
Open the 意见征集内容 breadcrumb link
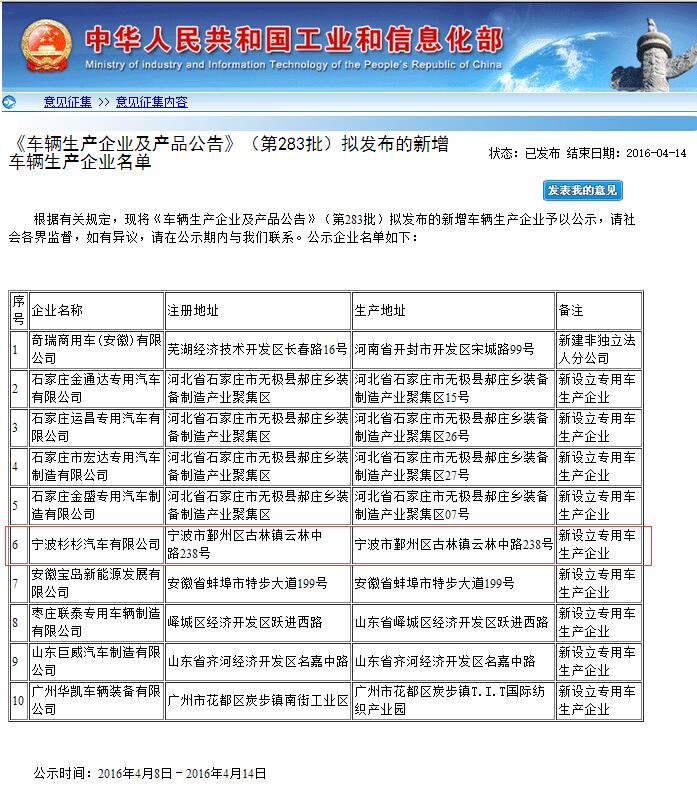tap(151, 102)
